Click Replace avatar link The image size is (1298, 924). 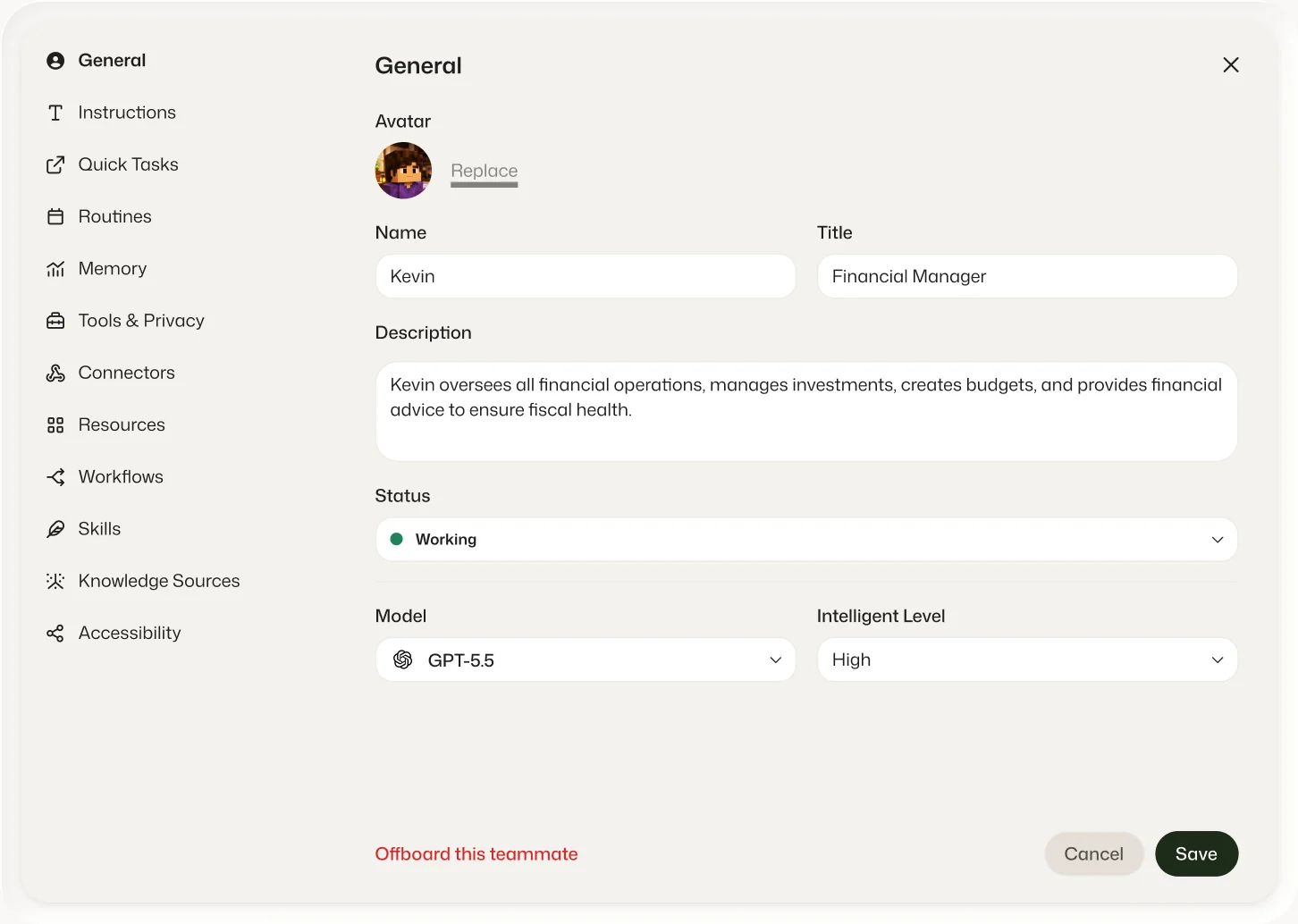click(x=485, y=171)
